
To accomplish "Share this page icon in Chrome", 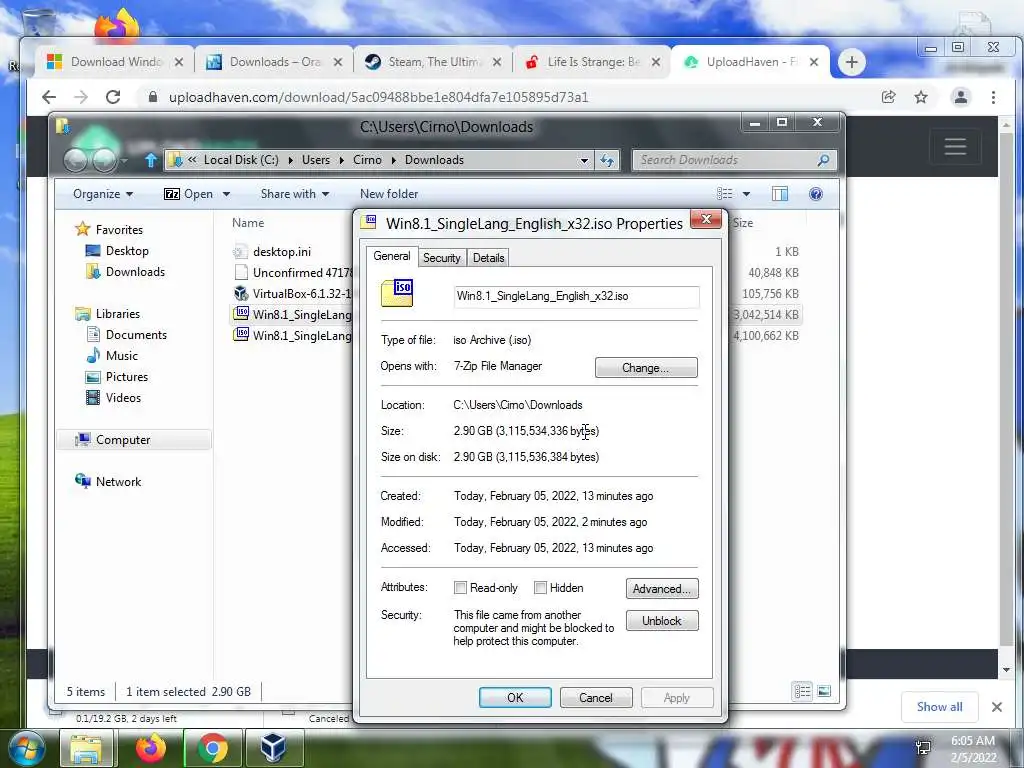I will pyautogui.click(x=888, y=97).
